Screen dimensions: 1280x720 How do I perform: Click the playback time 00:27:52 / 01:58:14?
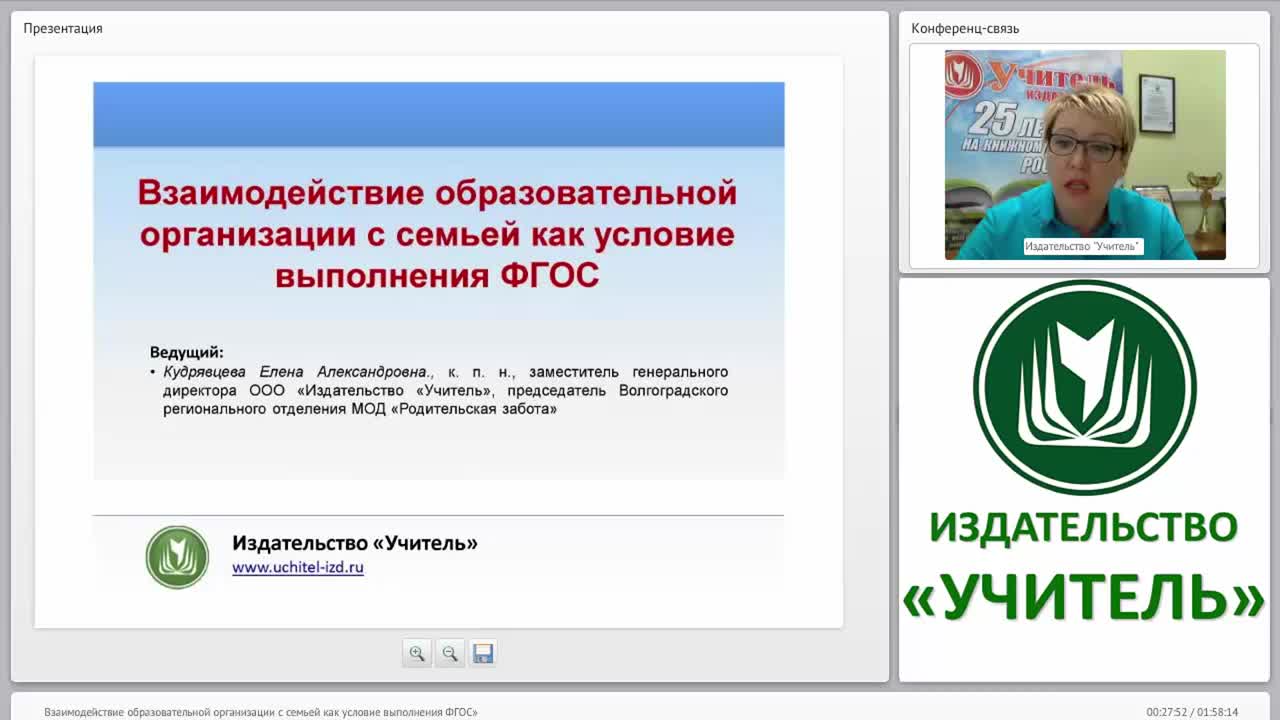(x=1192, y=712)
